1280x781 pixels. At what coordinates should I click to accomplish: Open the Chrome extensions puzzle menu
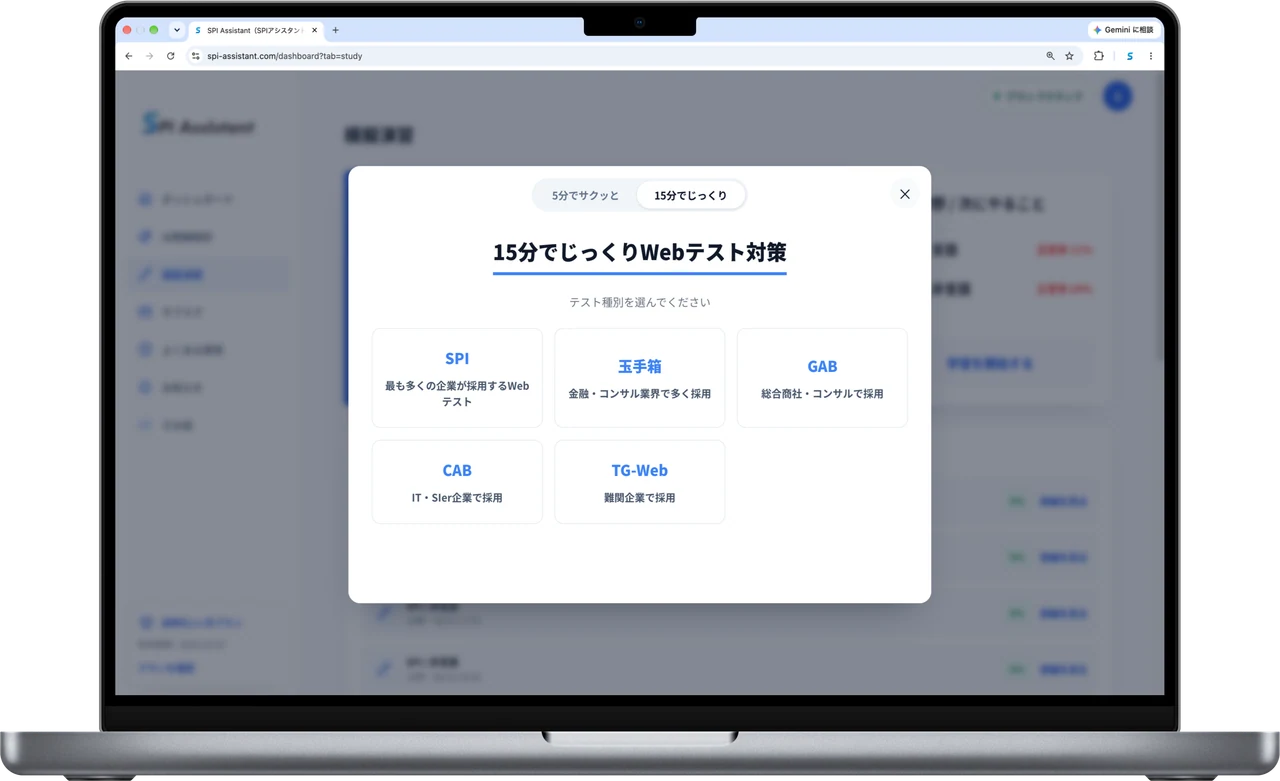point(1099,56)
